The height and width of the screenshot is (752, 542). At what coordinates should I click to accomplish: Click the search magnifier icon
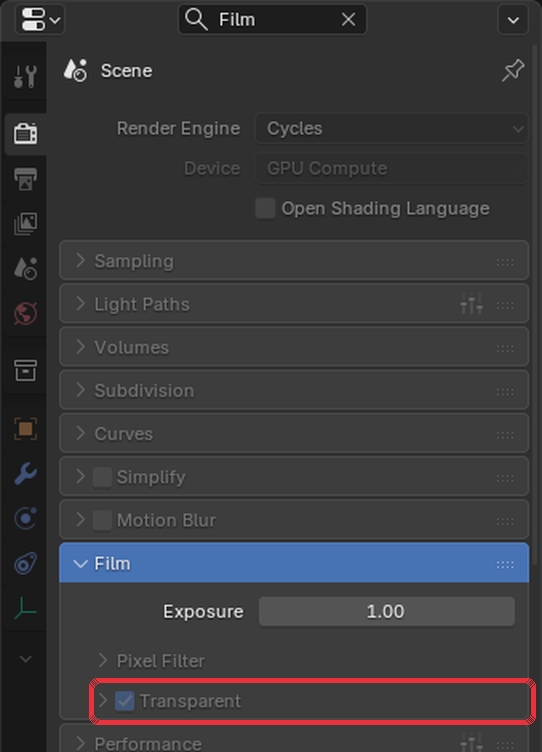tap(196, 20)
